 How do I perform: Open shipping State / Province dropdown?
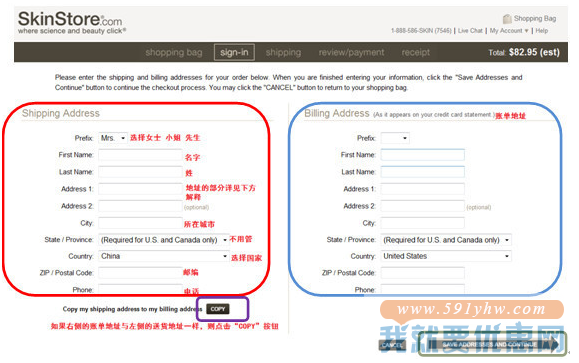(164, 240)
